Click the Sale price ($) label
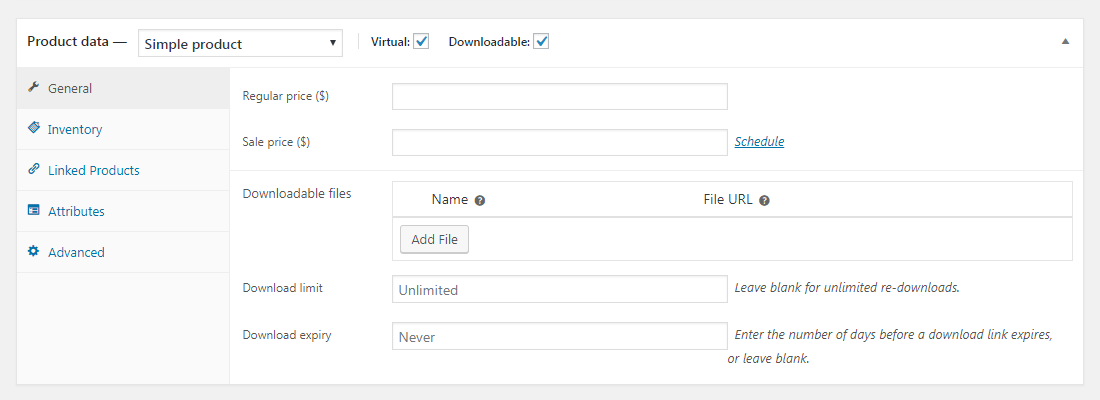 pyautogui.click(x=276, y=142)
